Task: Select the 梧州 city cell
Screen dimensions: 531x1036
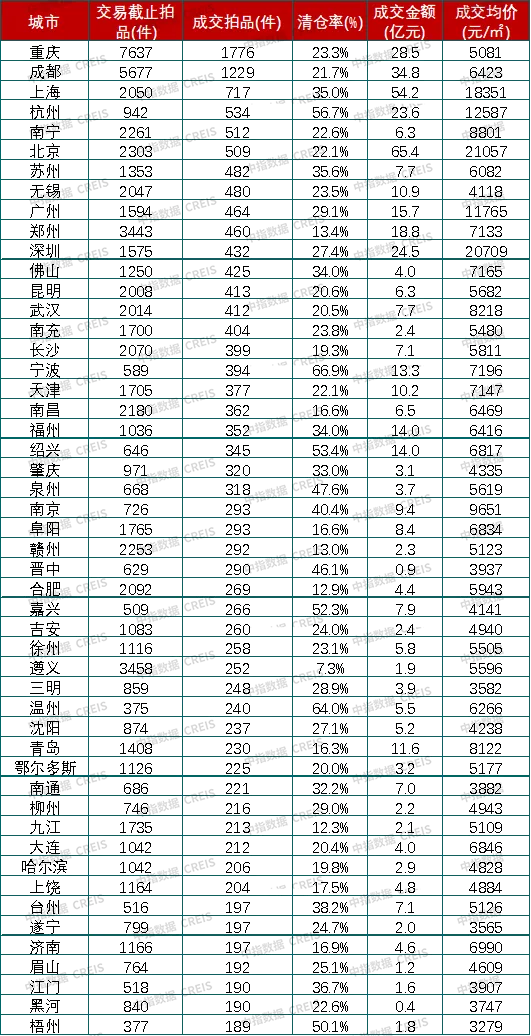Action: click(x=44, y=1025)
